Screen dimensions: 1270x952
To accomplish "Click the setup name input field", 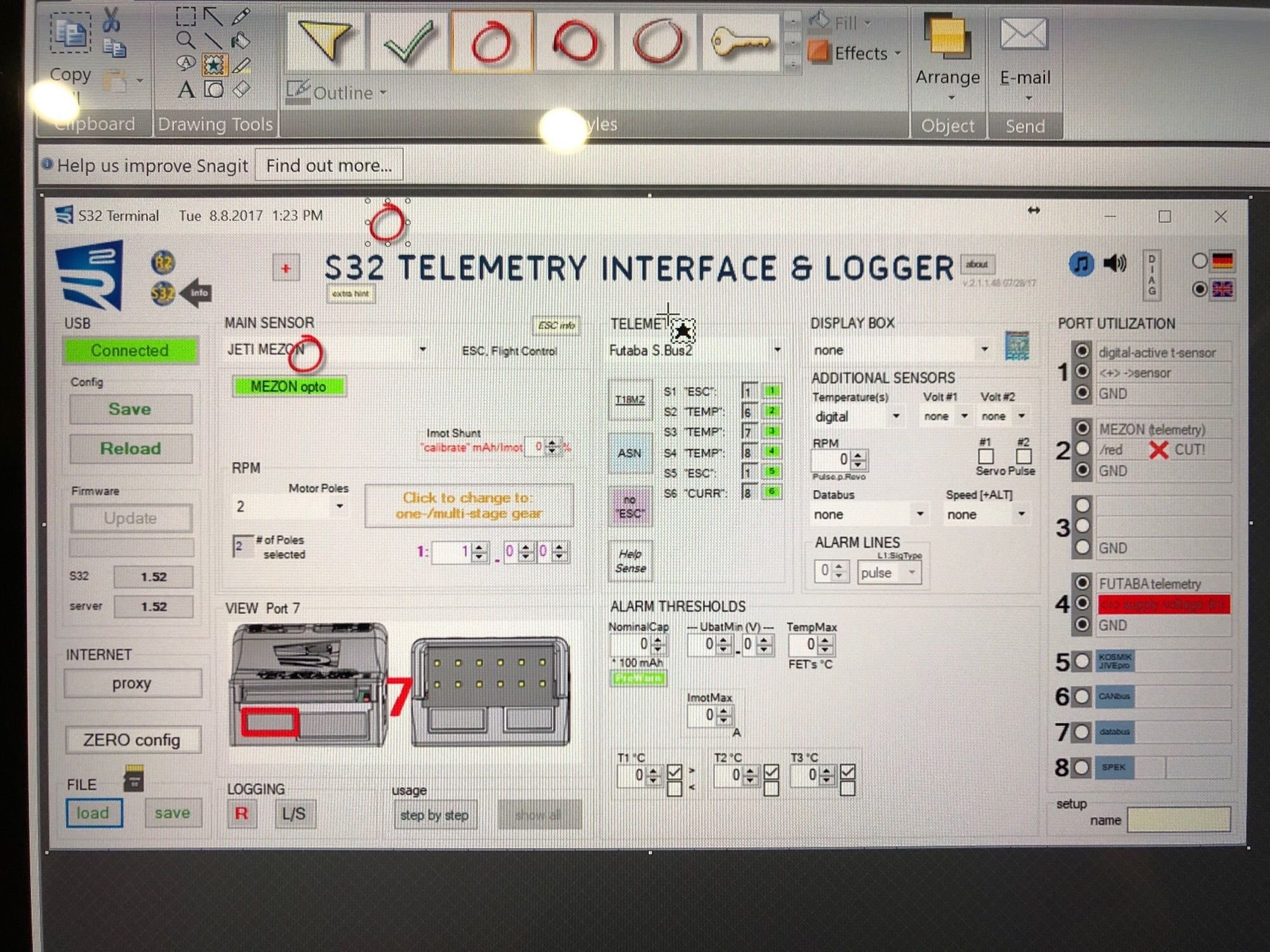I will [1179, 819].
